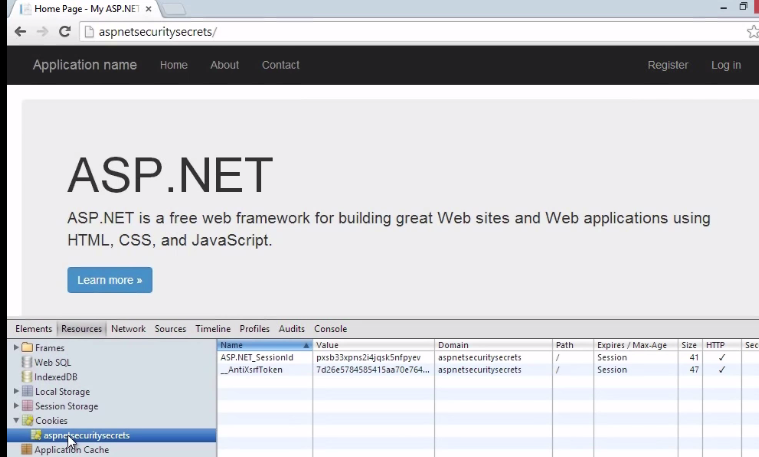
Task: Bookmark the page with the star icon
Action: click(x=753, y=32)
